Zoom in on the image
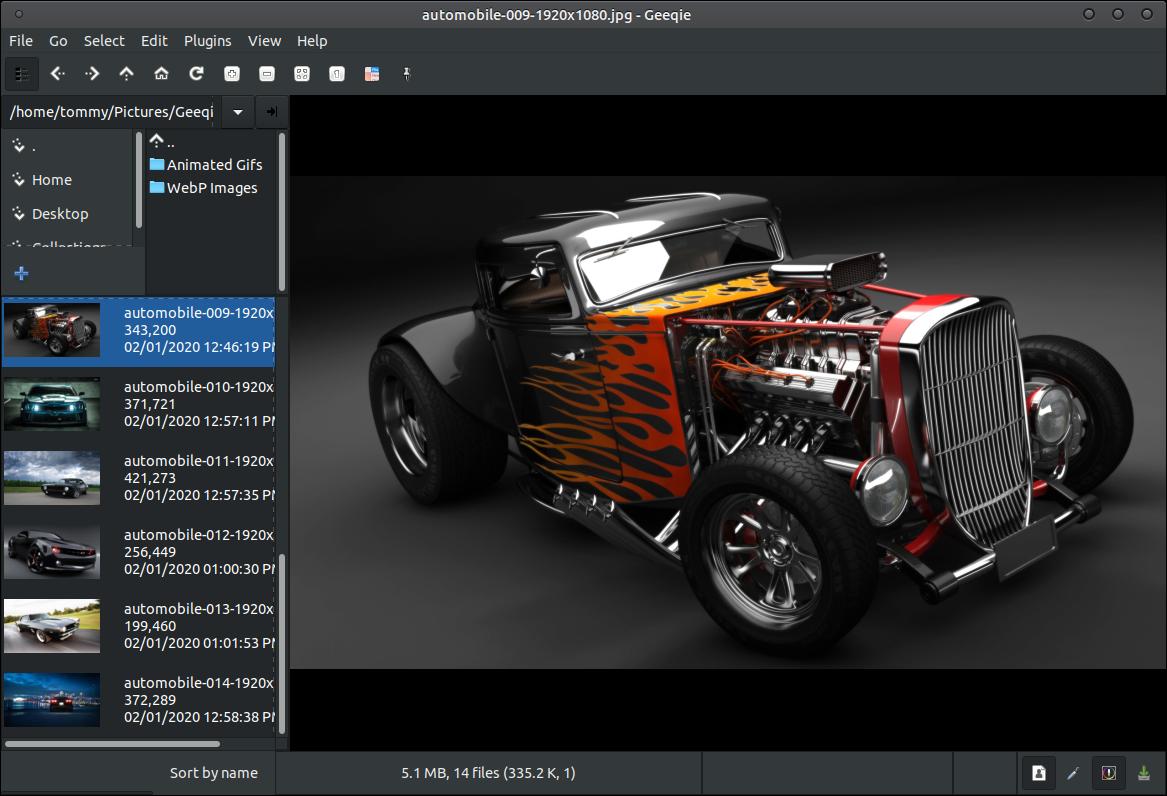The width and height of the screenshot is (1167, 796). (231, 74)
